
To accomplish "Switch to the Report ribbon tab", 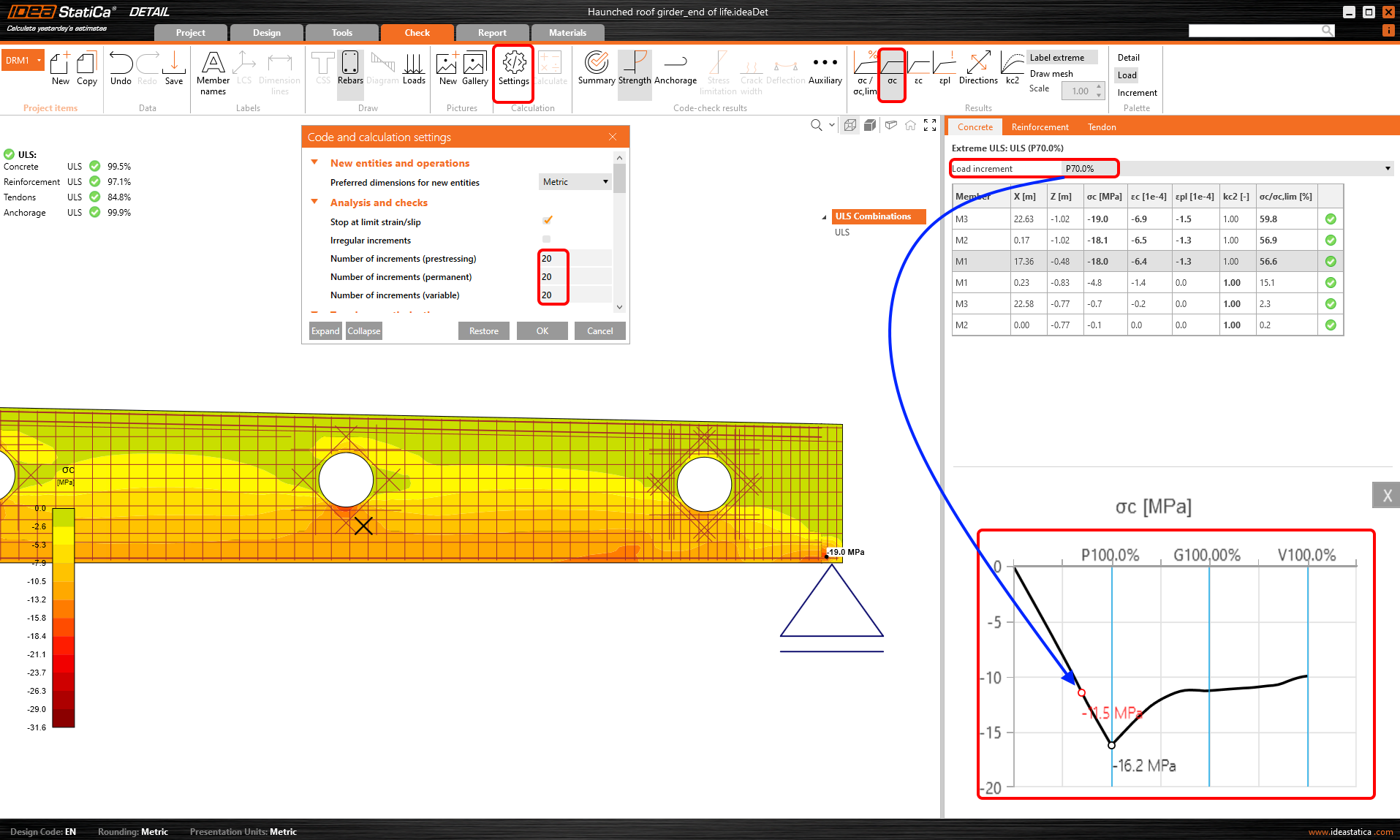I will (491, 33).
